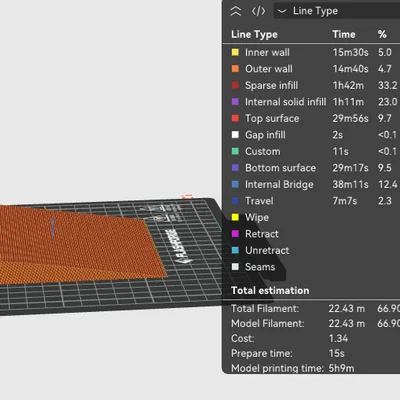Click the 14m40s Outer wall time
The image size is (400, 400).
351,69
